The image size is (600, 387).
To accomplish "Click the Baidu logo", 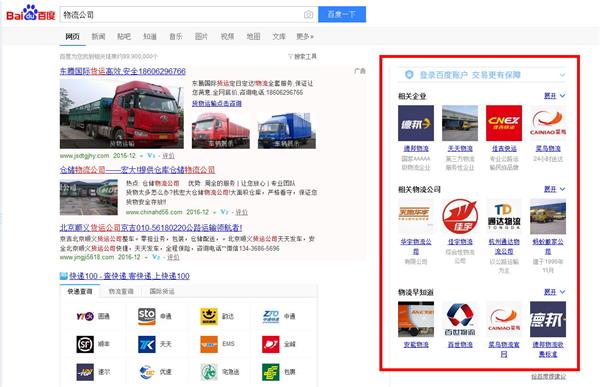I will (31, 14).
